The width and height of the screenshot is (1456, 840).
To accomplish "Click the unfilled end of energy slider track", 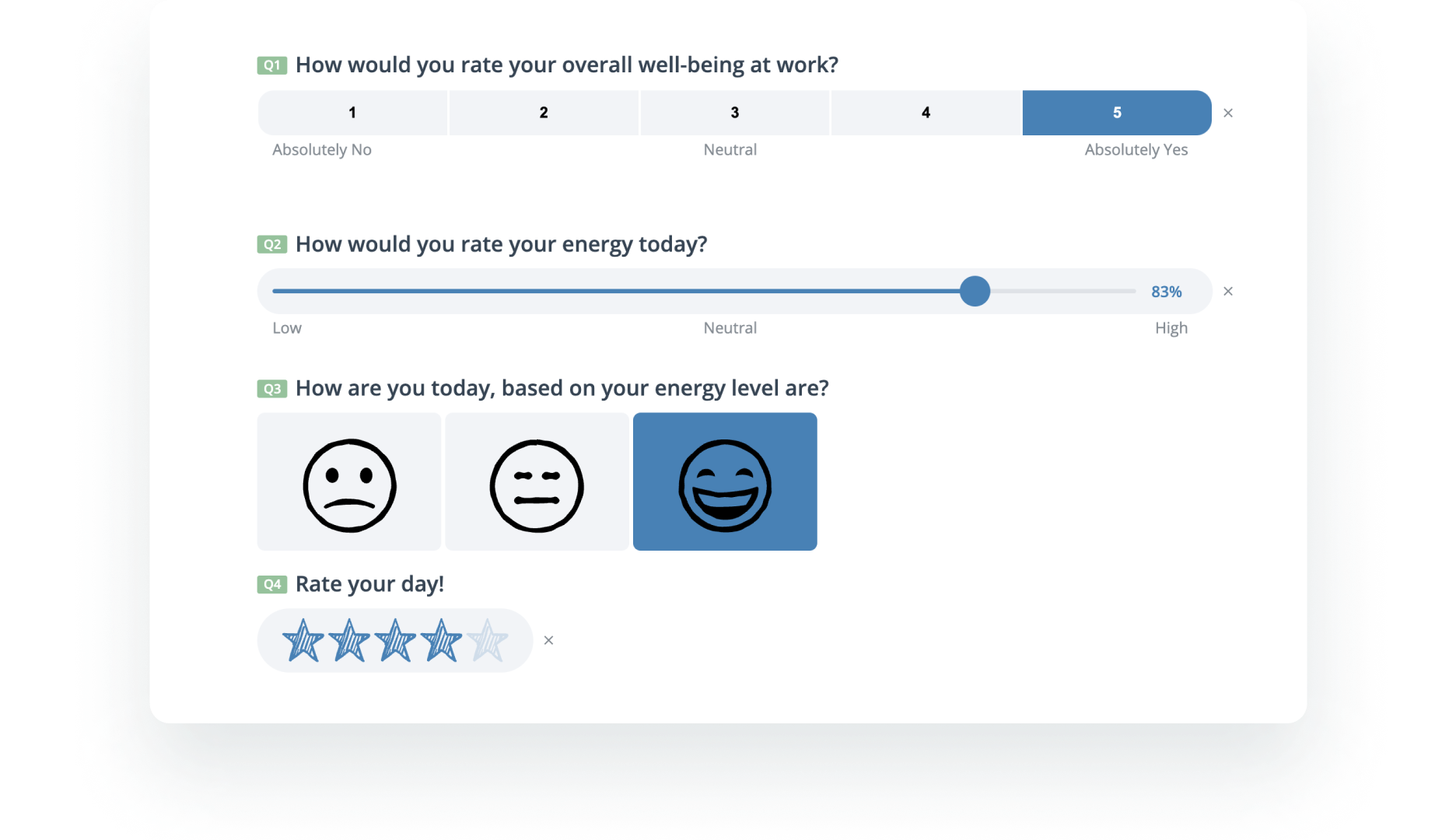I will tap(1089, 292).
